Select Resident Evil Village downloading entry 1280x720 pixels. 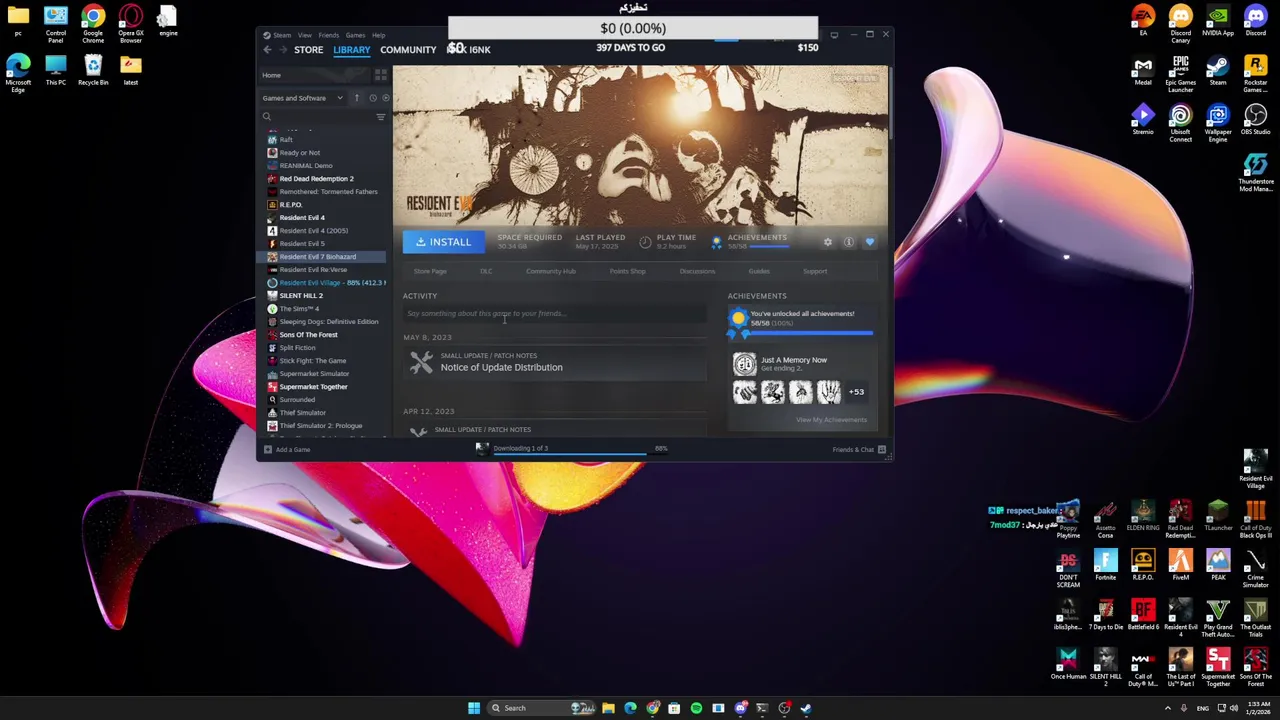click(326, 283)
